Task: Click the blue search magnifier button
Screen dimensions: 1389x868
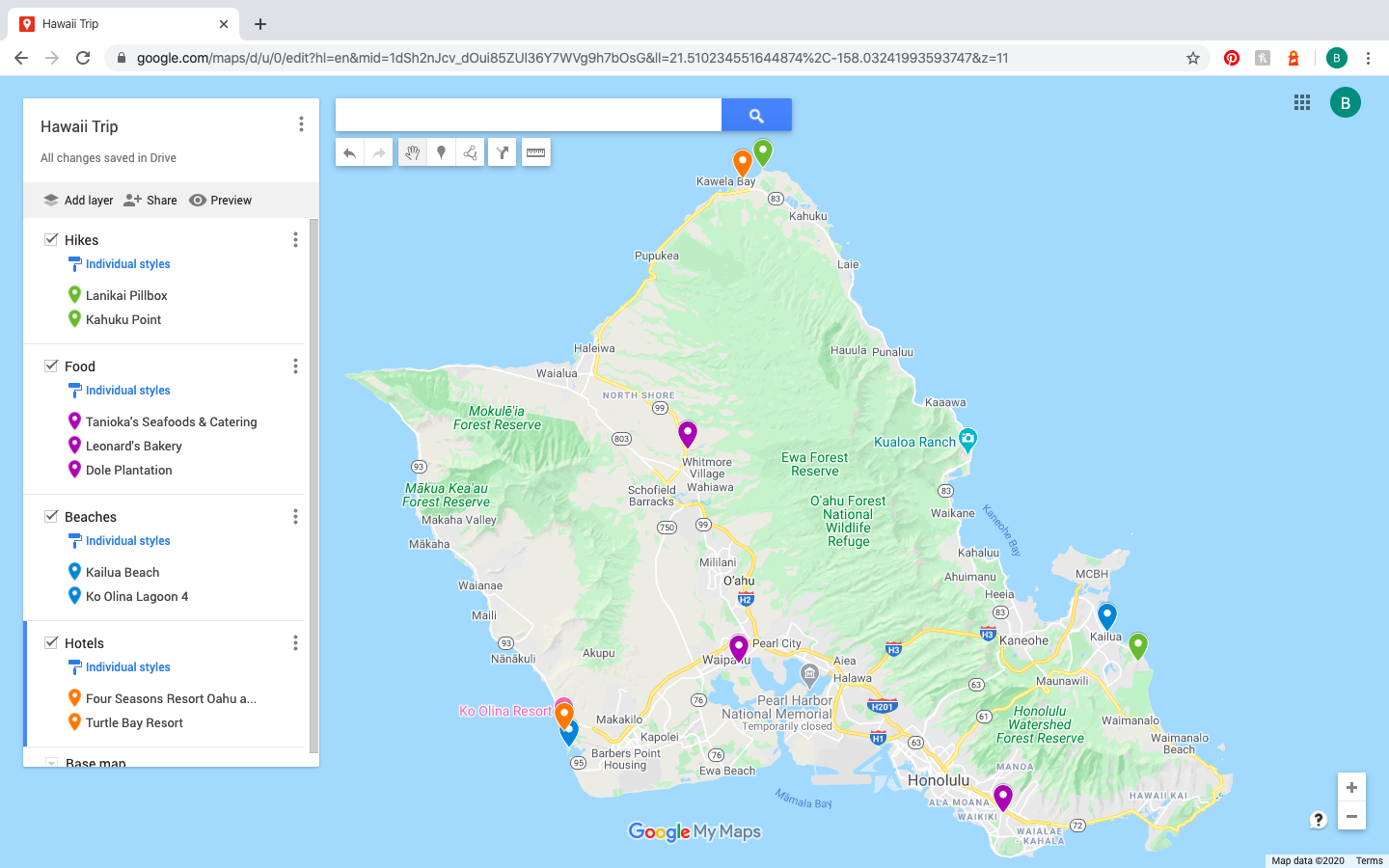Action: [x=756, y=115]
